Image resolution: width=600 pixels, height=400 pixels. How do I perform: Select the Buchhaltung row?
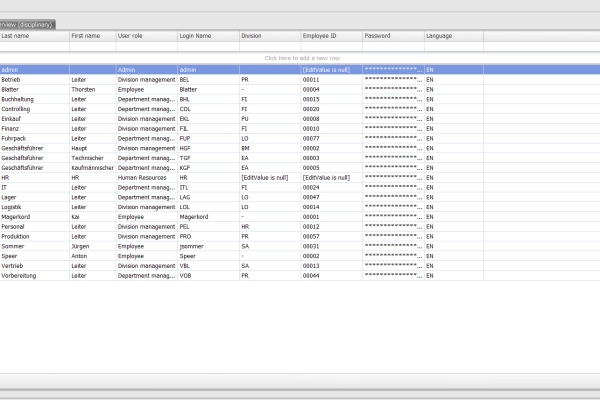[300, 99]
